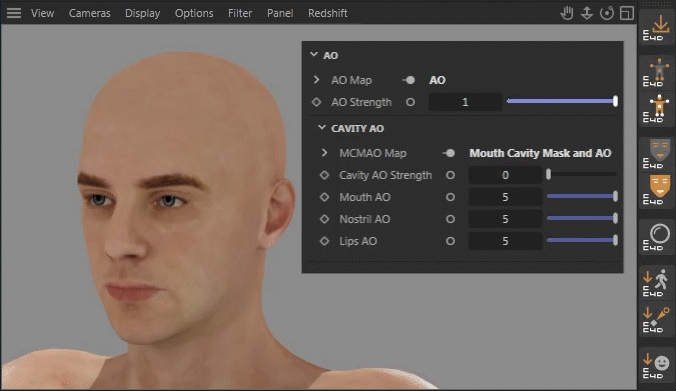This screenshot has height=391, width=676.
Task: Select the orbit rotate viewport icon
Action: point(607,13)
